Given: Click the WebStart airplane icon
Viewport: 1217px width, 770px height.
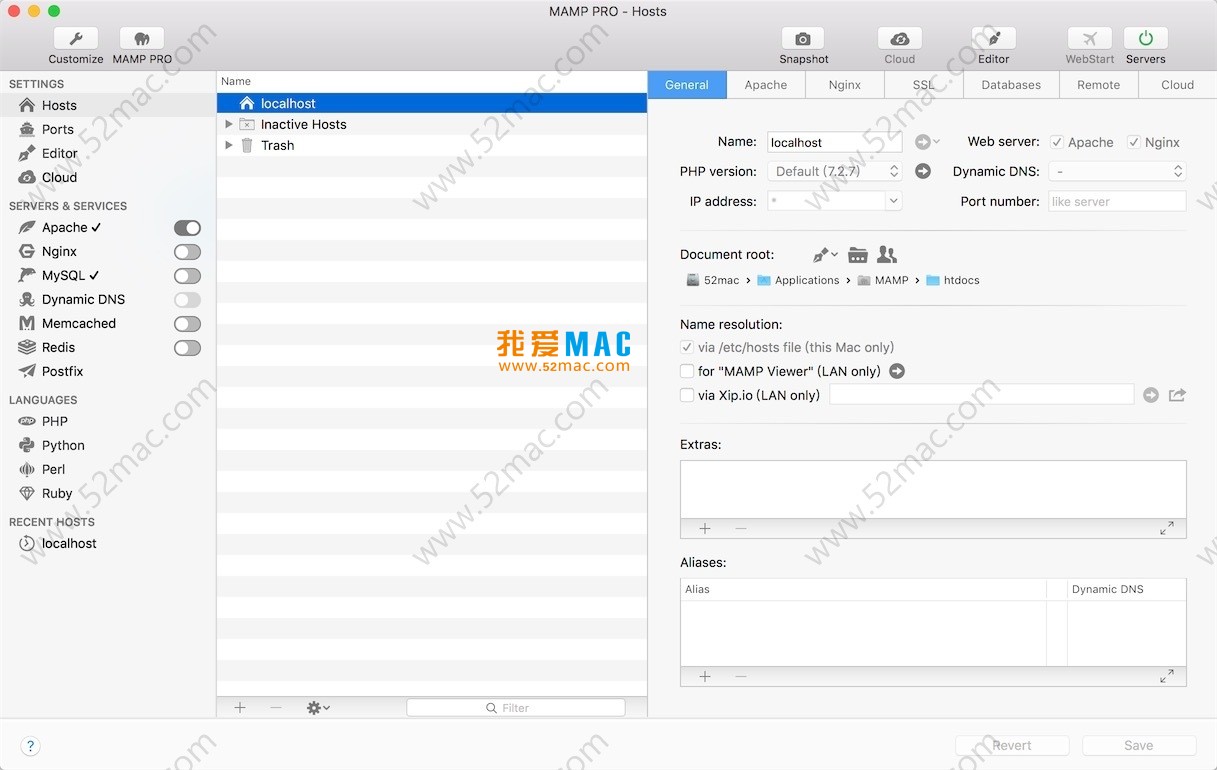Looking at the screenshot, I should pyautogui.click(x=1090, y=39).
